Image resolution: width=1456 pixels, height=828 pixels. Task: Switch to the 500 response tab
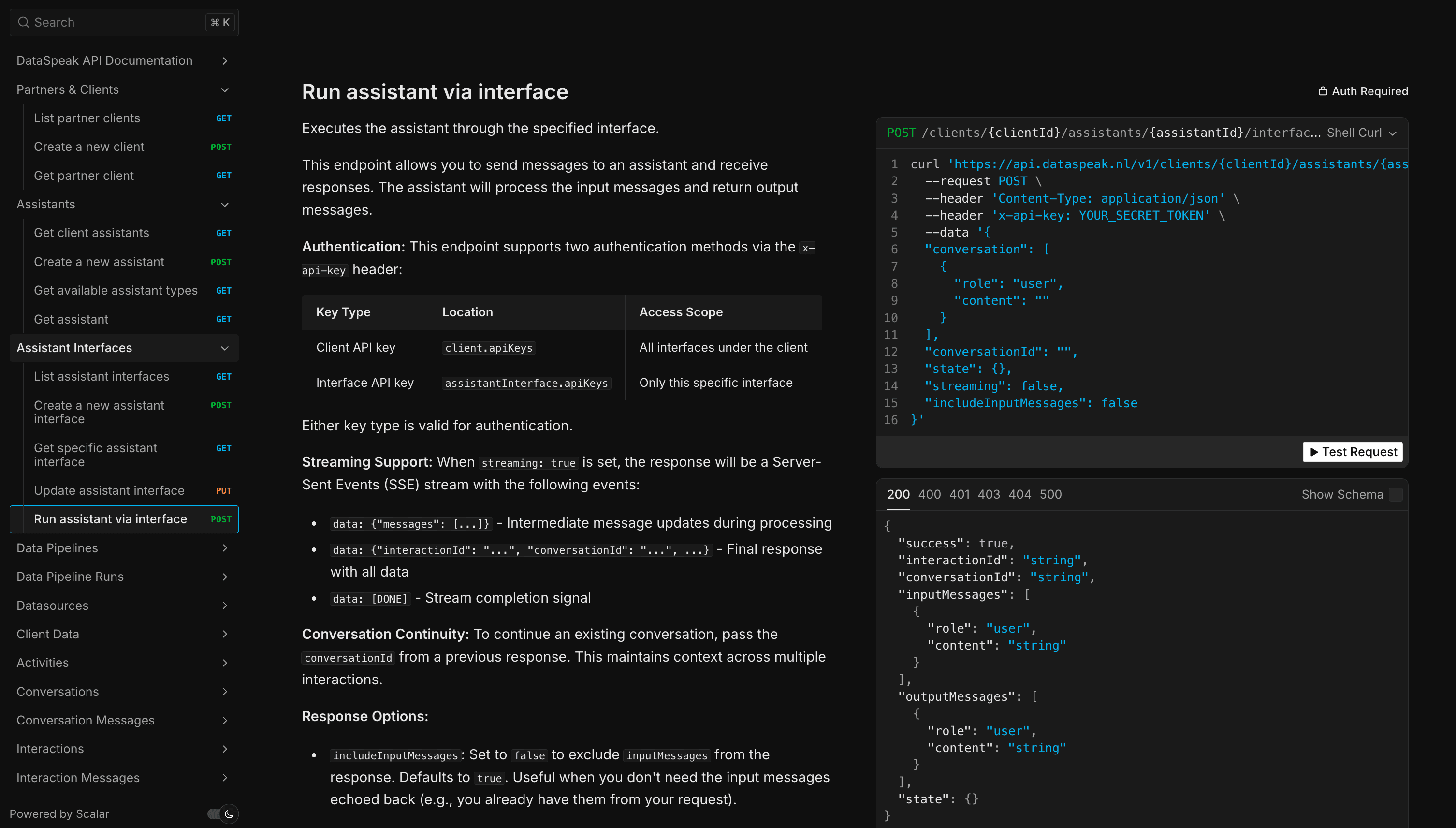coord(1050,494)
